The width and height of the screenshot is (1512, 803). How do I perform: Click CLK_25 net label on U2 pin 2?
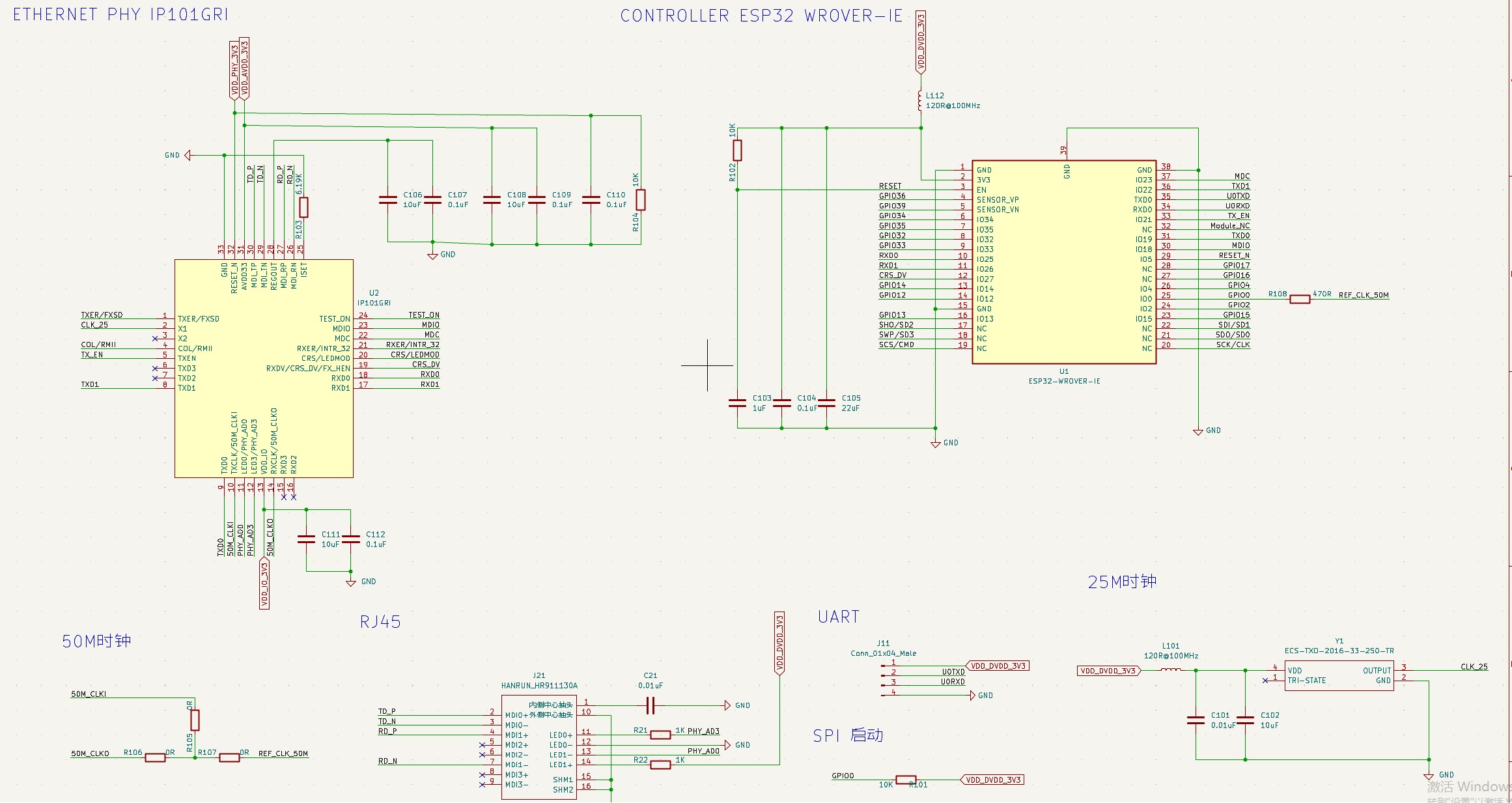click(94, 324)
